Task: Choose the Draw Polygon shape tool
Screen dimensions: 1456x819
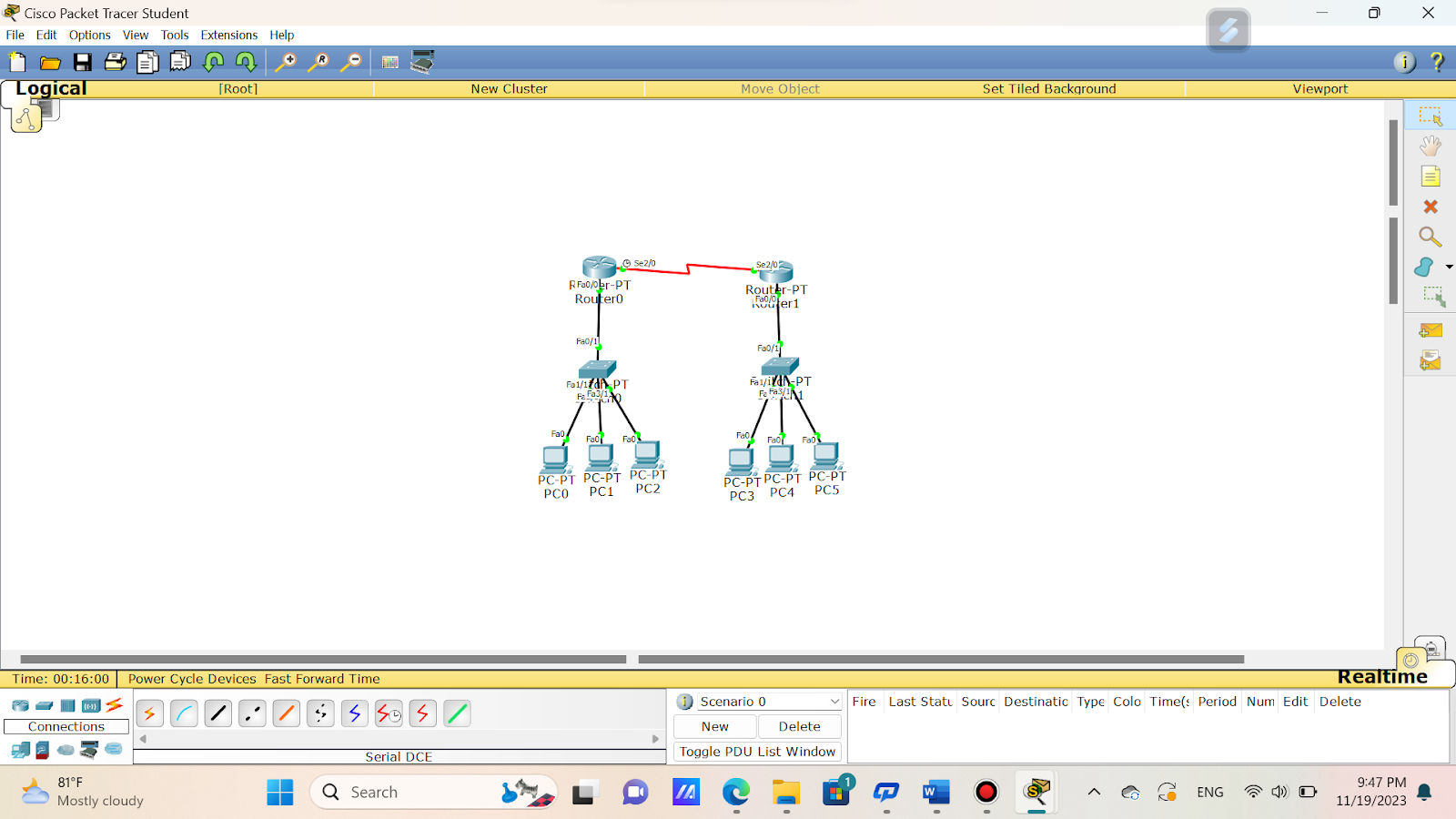Action: tap(1425, 267)
